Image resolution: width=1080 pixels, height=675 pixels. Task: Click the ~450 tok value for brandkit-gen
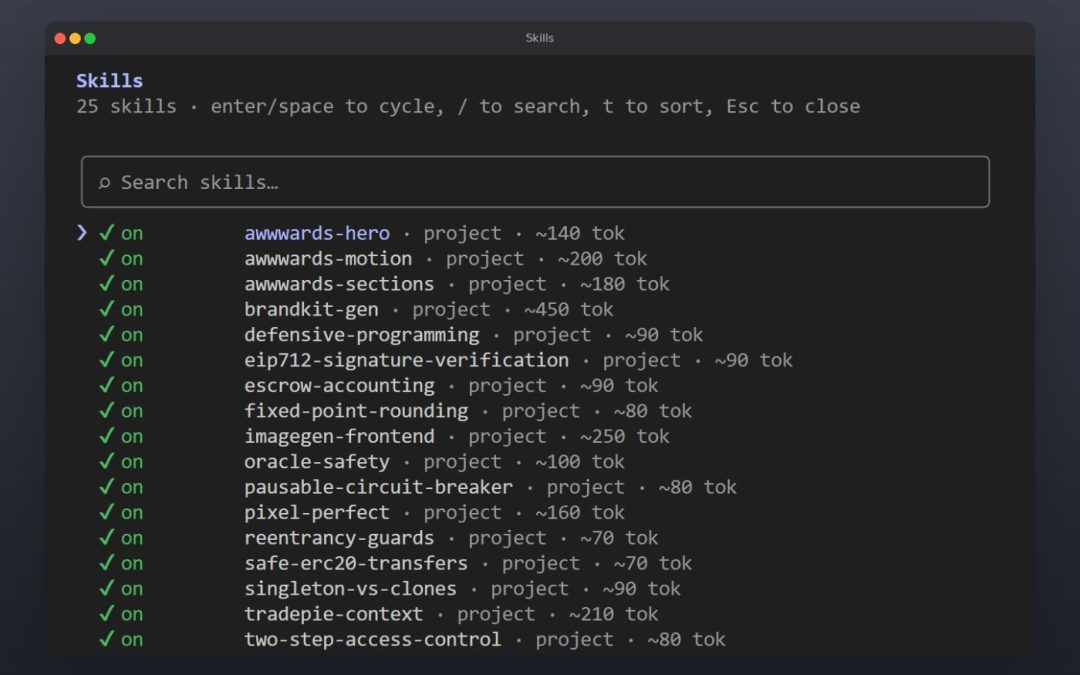coord(568,310)
